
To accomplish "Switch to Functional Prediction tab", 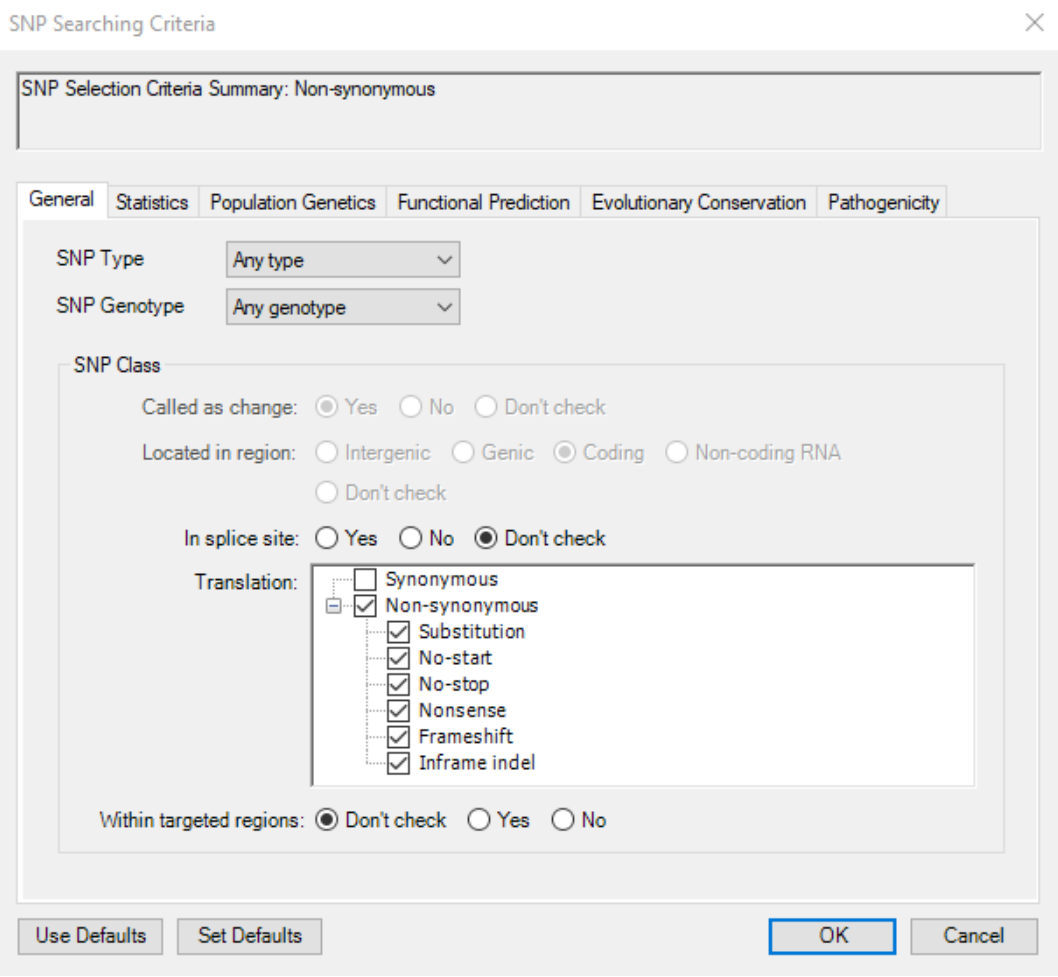I will [x=483, y=202].
